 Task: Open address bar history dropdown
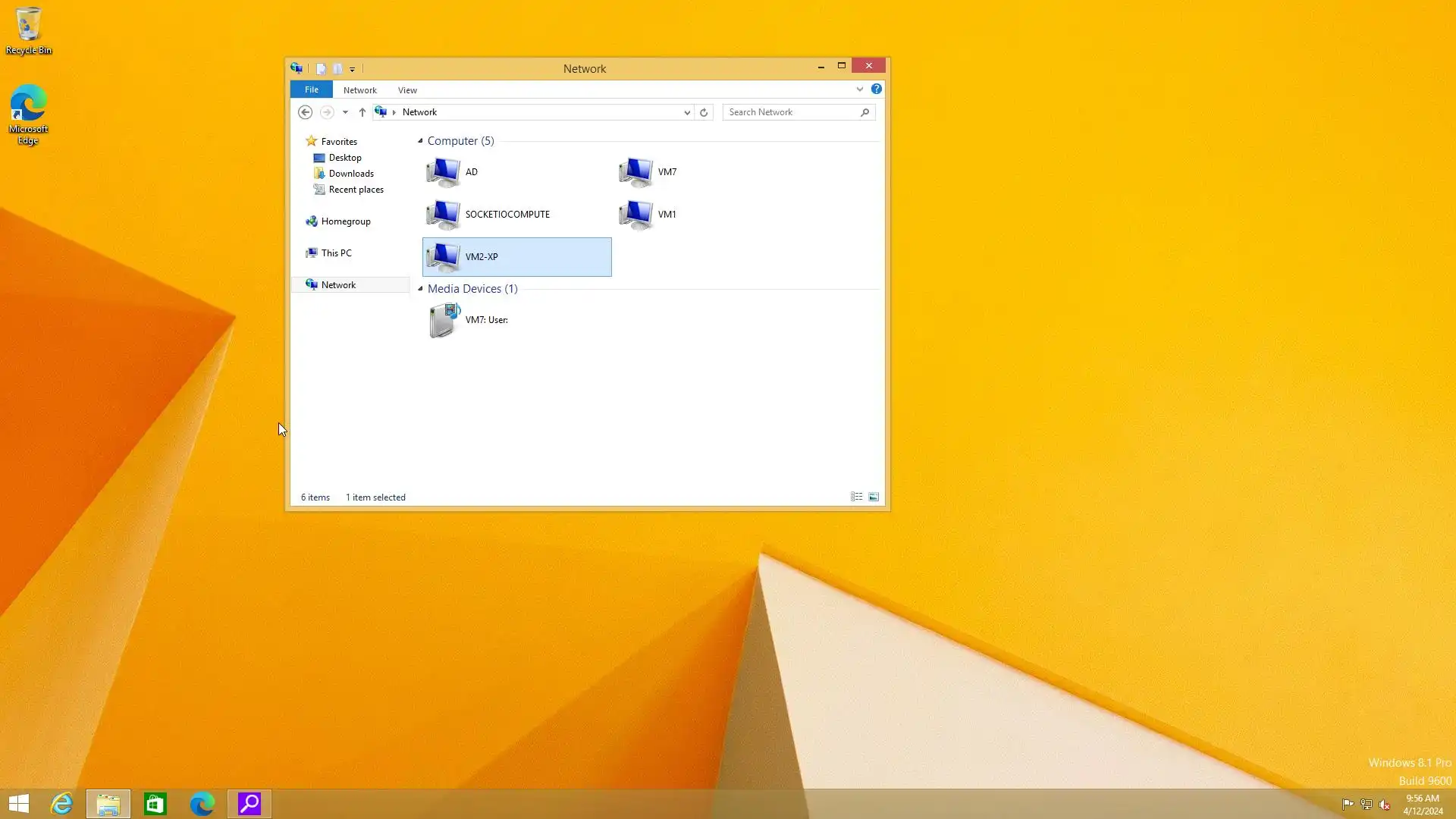[687, 112]
